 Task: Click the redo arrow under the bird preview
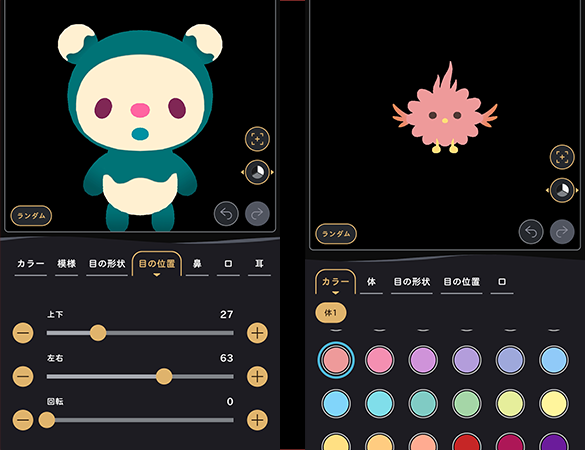562,232
